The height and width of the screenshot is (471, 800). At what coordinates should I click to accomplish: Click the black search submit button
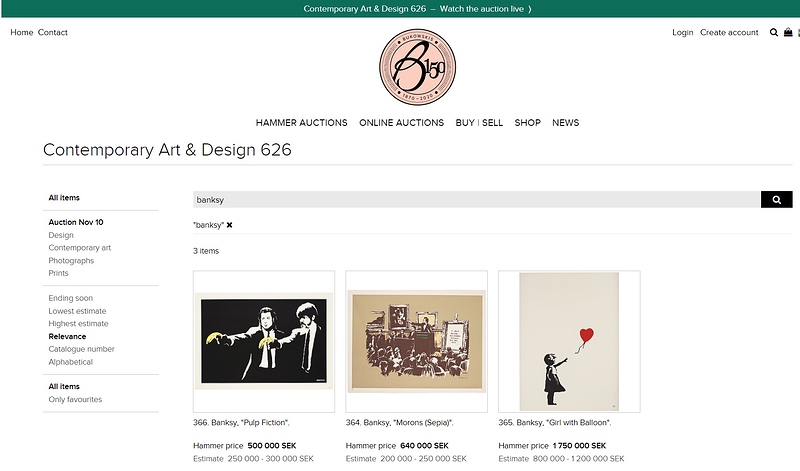pyautogui.click(x=776, y=200)
